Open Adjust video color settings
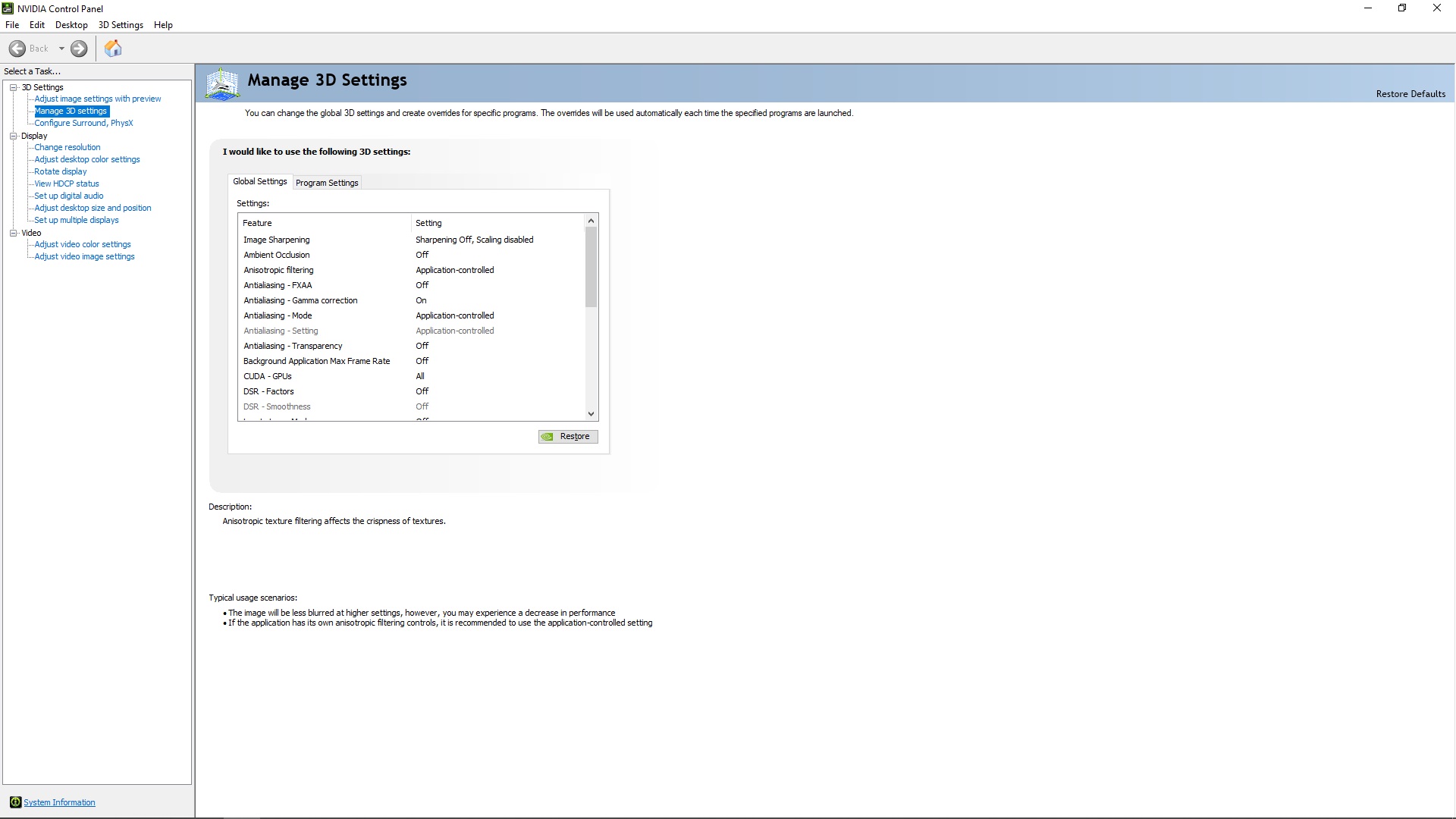 (x=83, y=244)
